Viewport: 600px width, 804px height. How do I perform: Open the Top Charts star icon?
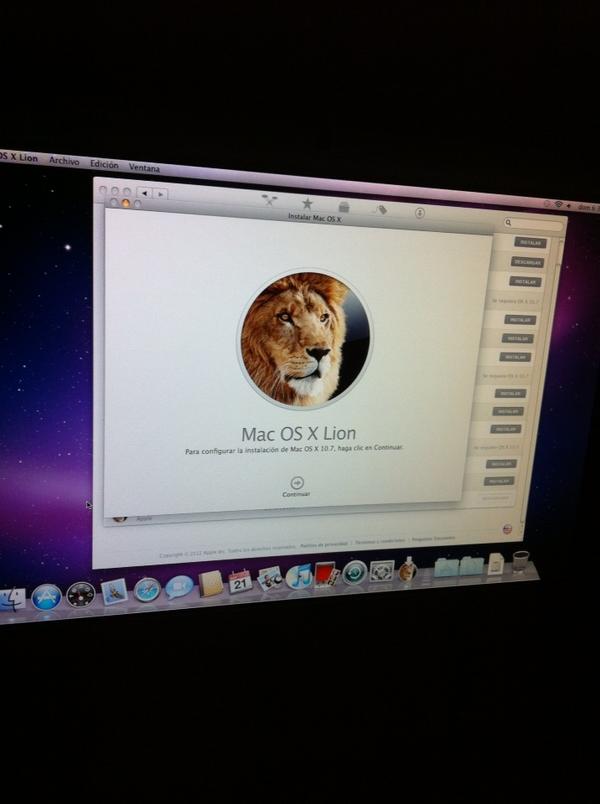307,203
